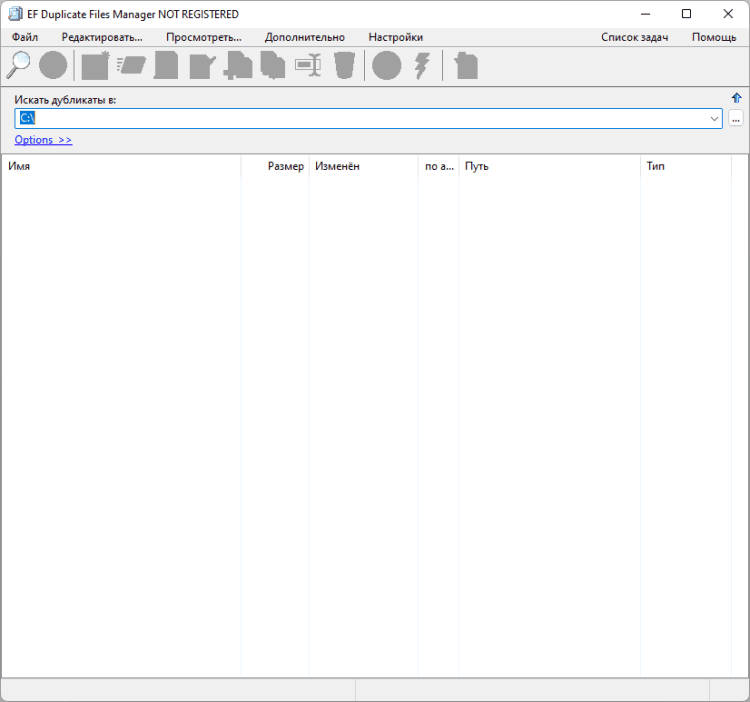
Task: Click the trash bin delete icon
Action: tap(344, 65)
